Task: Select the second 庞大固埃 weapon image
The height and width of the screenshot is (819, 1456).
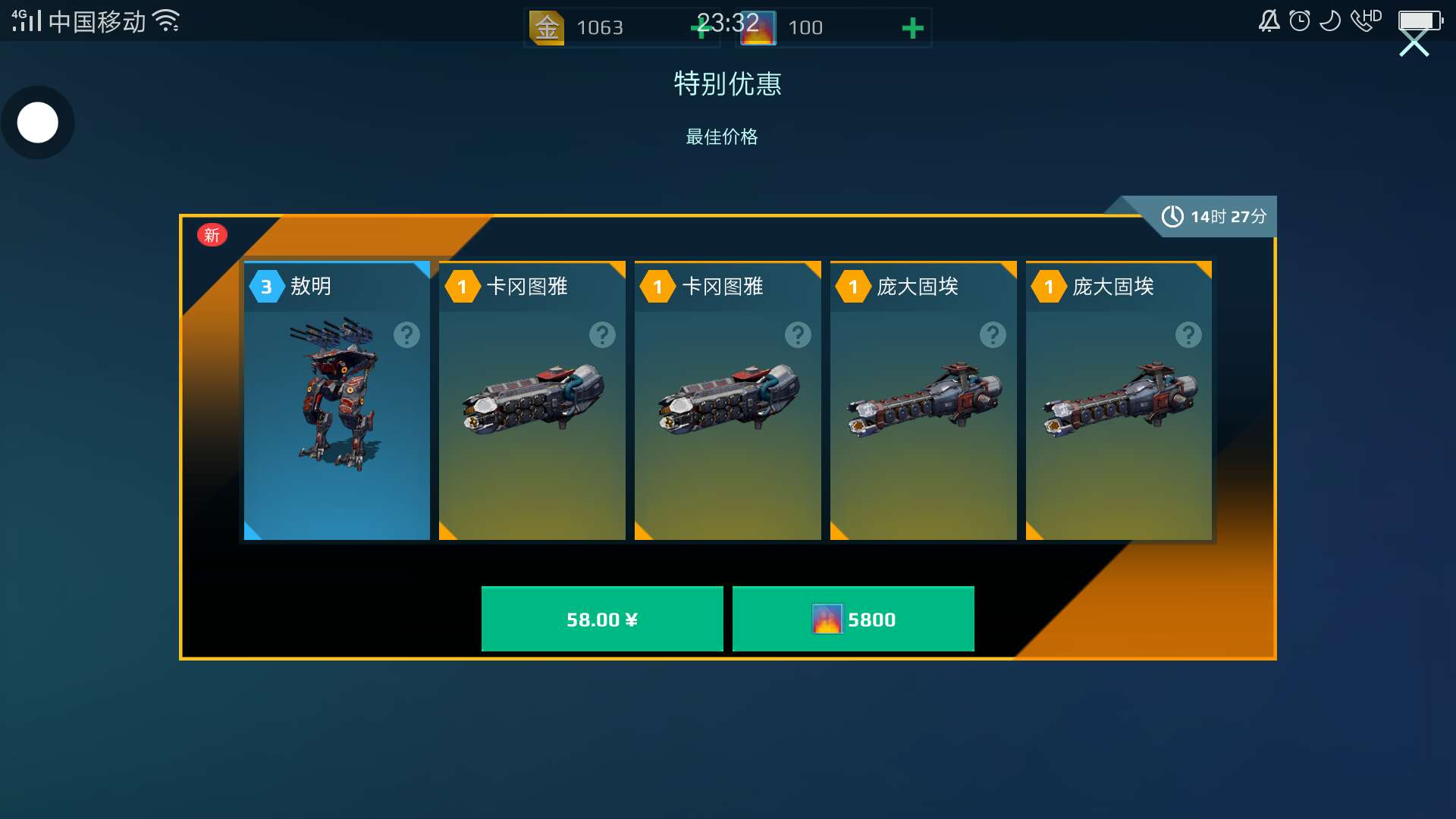Action: click(1119, 398)
